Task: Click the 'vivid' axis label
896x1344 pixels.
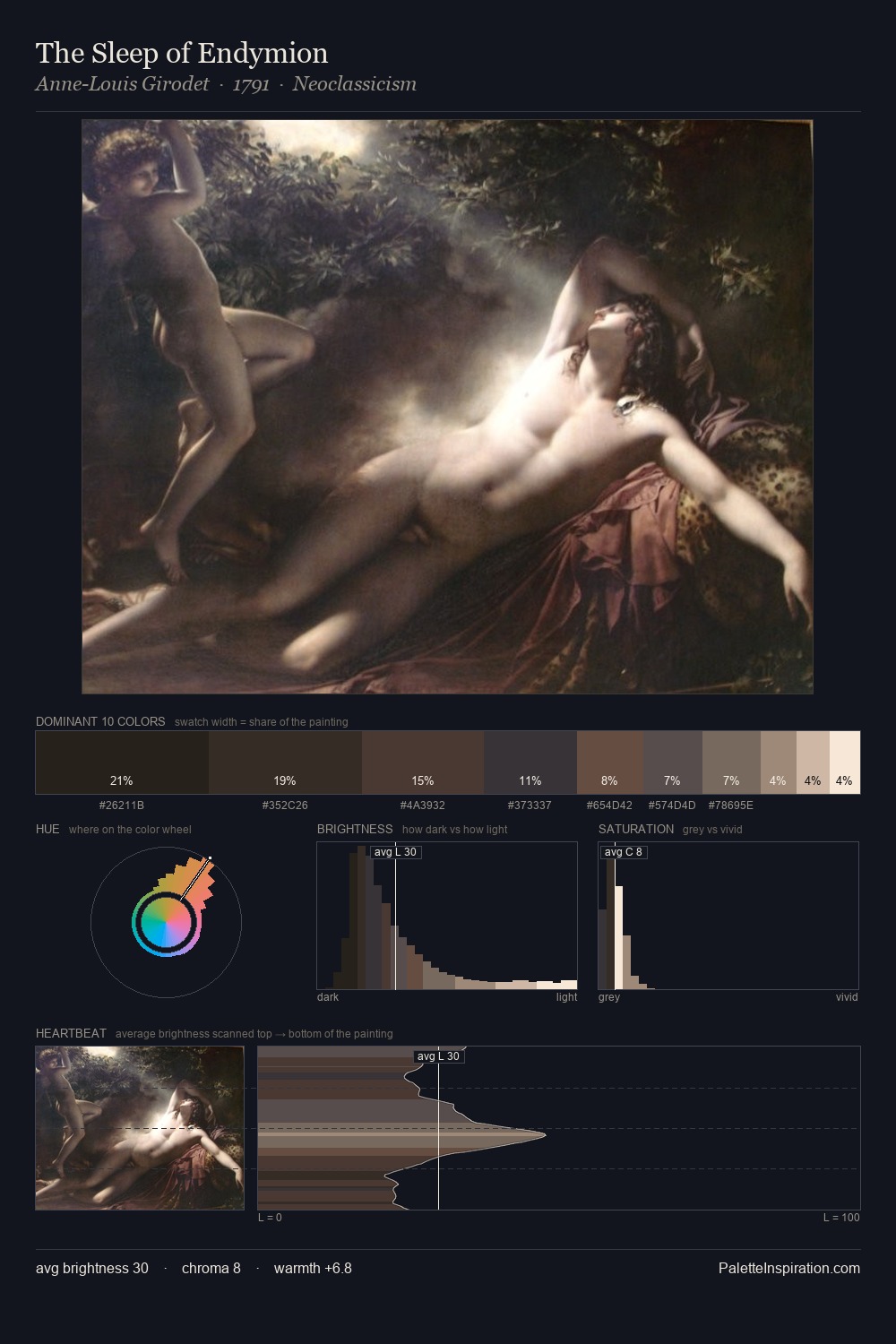Action: click(x=847, y=997)
